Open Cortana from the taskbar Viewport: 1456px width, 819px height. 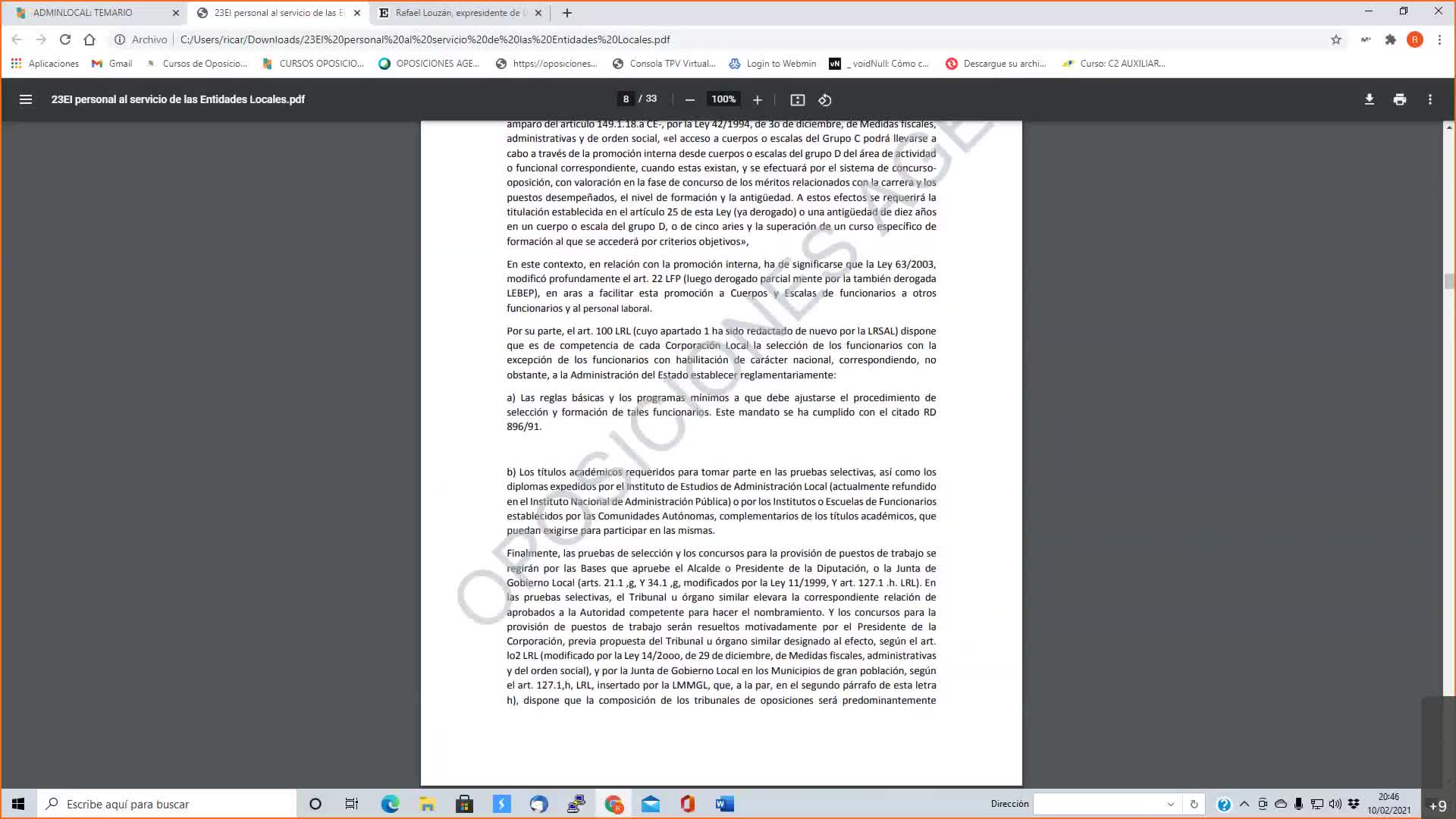point(315,804)
